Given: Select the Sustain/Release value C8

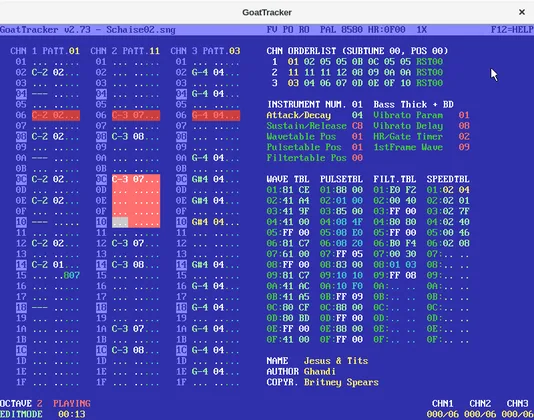Looking at the screenshot, I should tap(357, 126).
